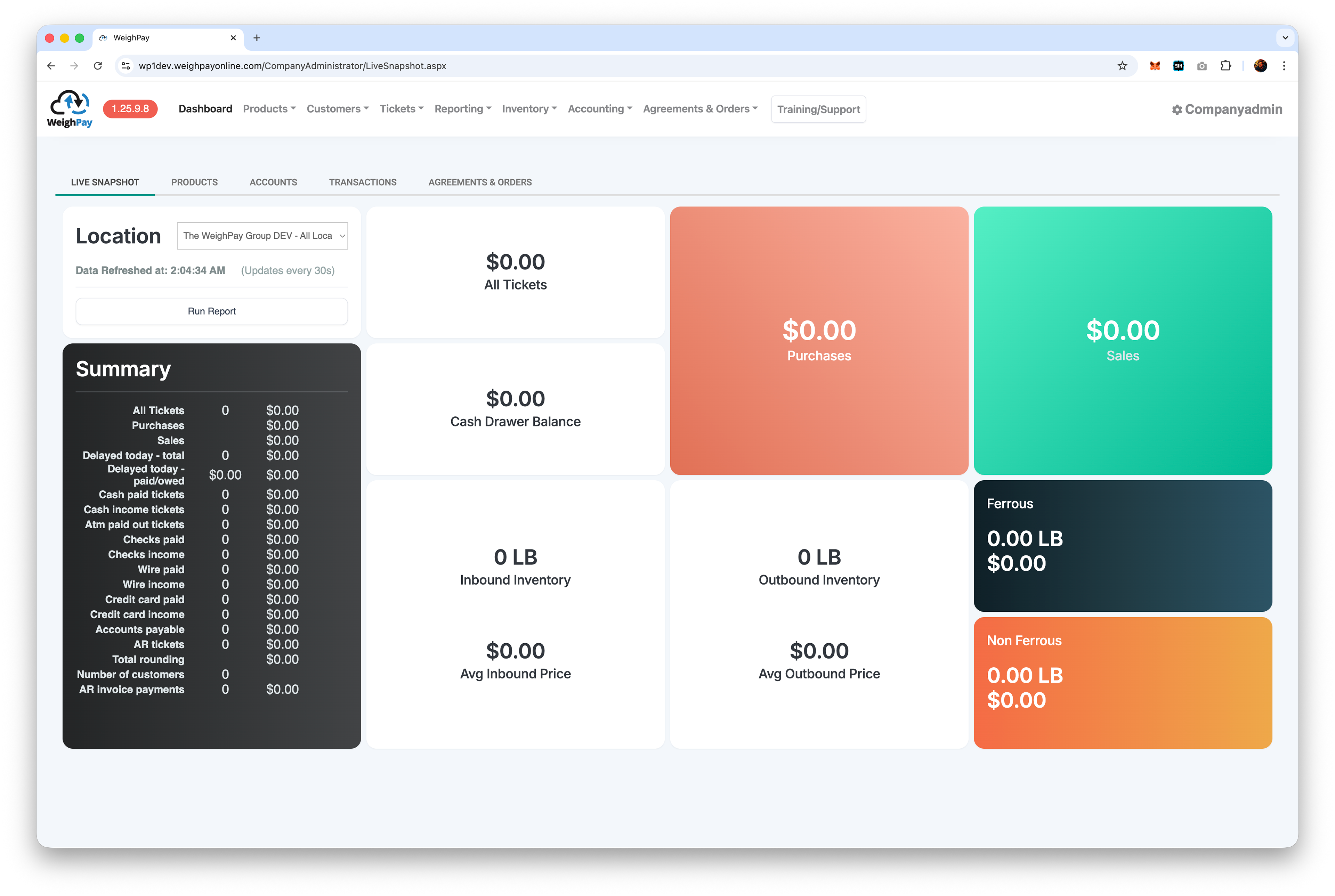Open the Location dropdown selector

[x=262, y=235]
